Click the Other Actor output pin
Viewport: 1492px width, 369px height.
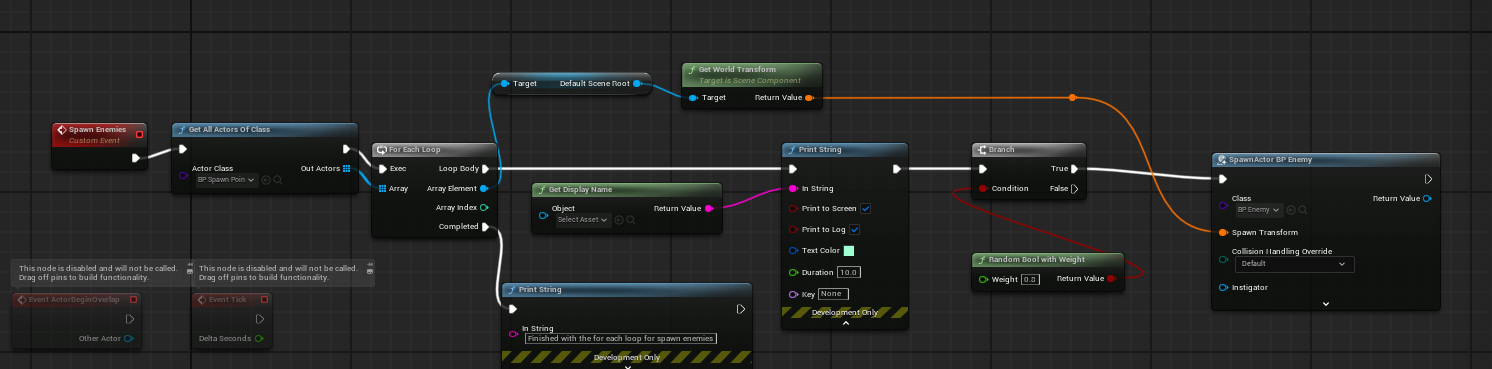click(129, 338)
